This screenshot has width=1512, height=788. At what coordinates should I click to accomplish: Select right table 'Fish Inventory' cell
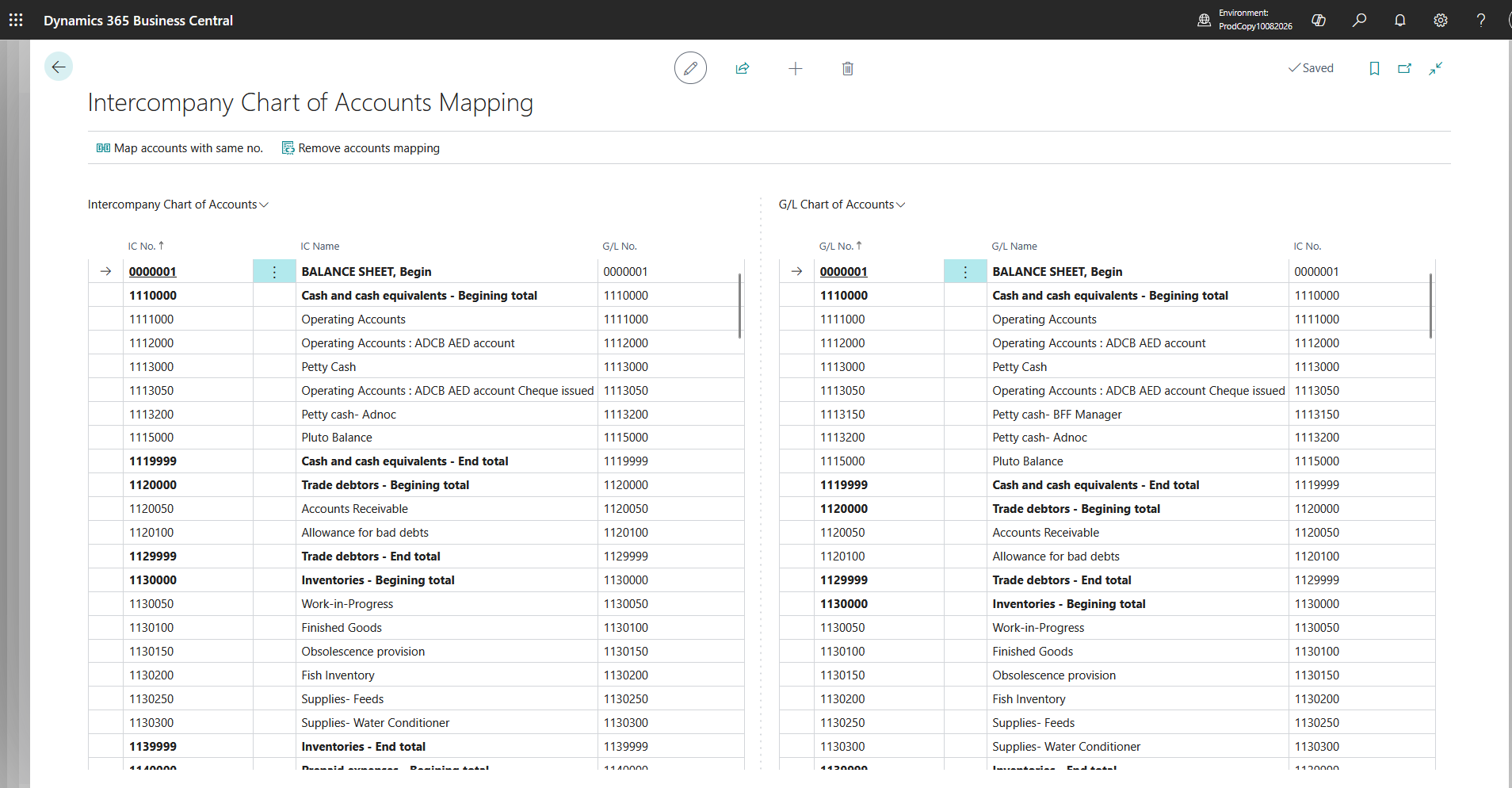click(x=1139, y=699)
